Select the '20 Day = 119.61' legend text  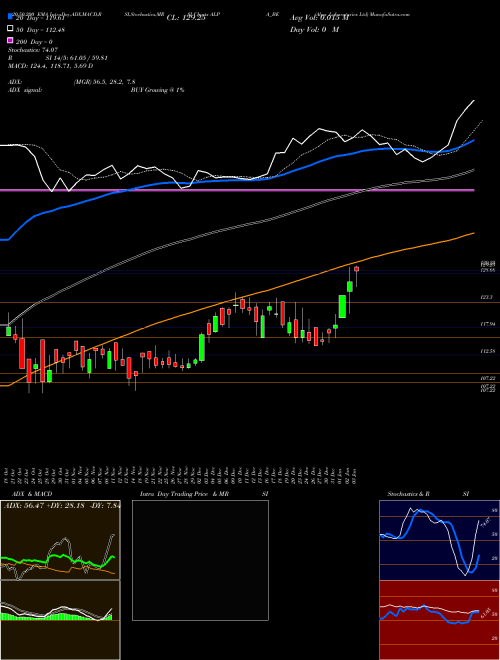coord(40,18)
